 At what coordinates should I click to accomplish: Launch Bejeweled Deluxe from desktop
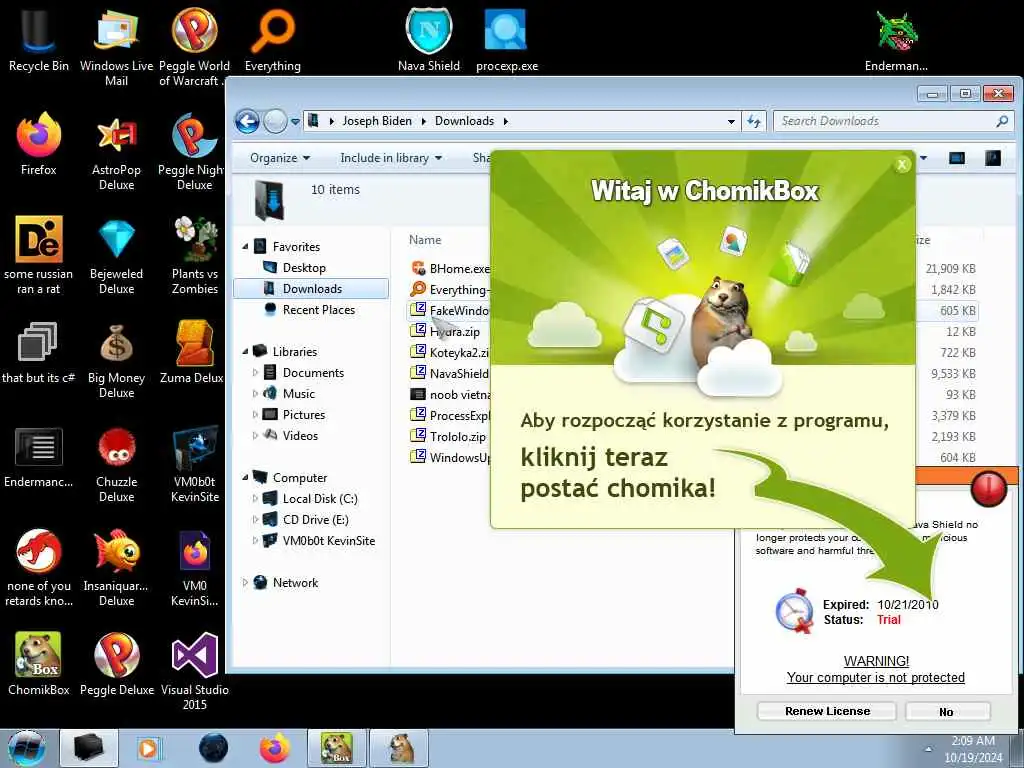(116, 255)
